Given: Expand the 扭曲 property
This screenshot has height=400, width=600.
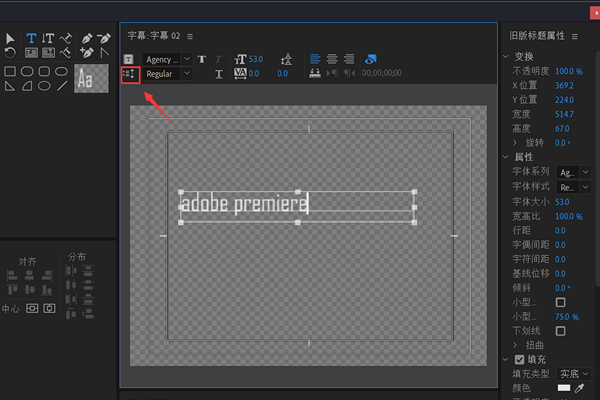Looking at the screenshot, I should coord(515,345).
